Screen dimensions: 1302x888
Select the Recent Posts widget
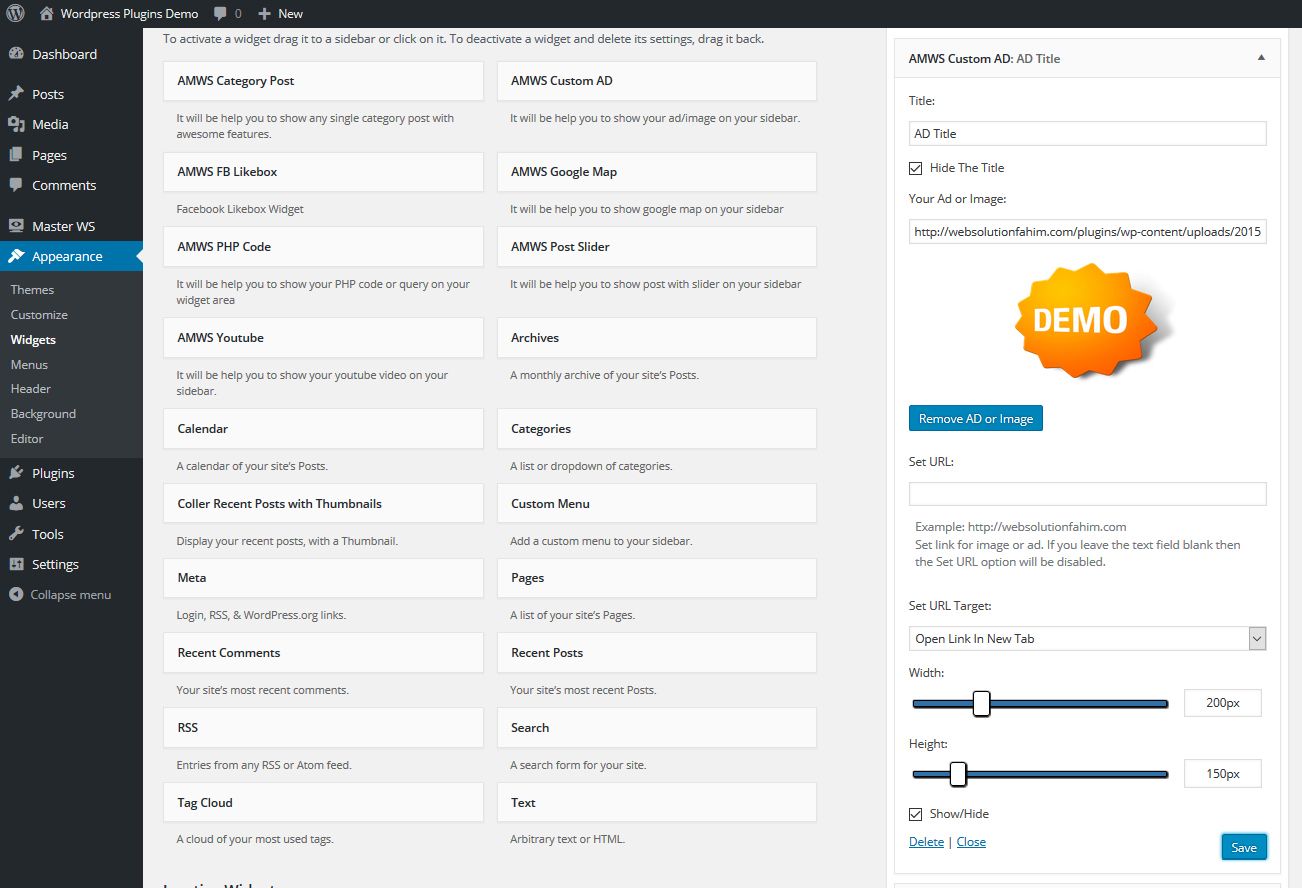coord(657,653)
